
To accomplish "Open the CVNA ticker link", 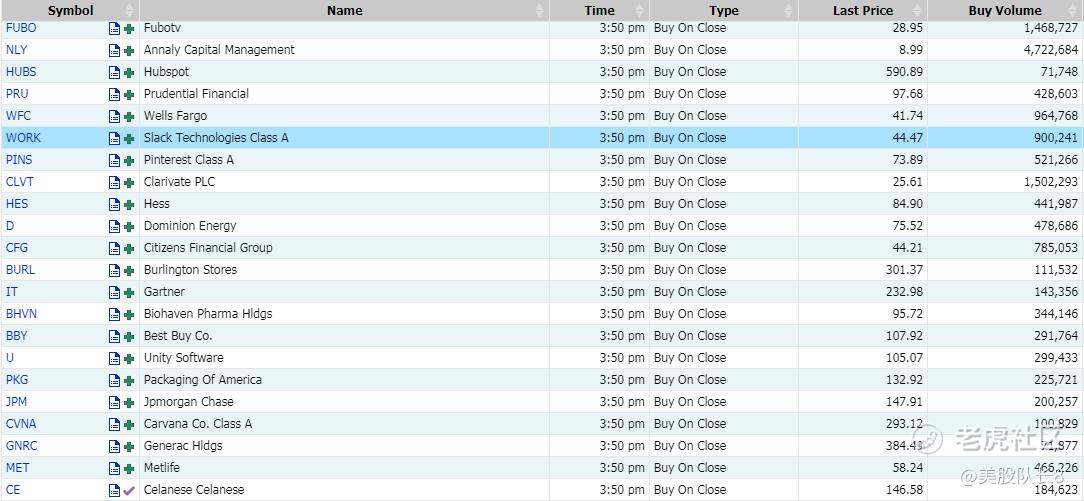I will 21,424.
